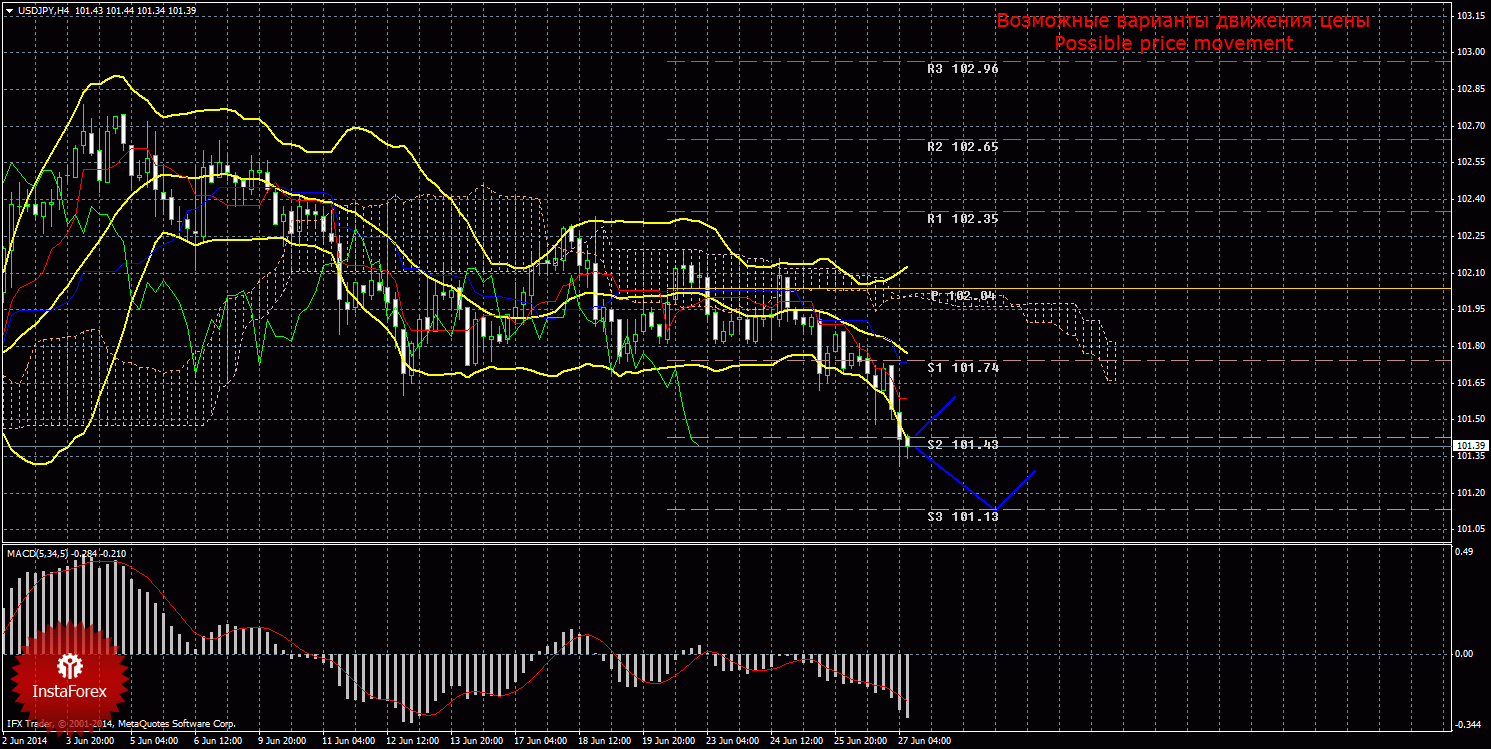
Task: Click the current price tag 101.39
Action: point(1469,445)
